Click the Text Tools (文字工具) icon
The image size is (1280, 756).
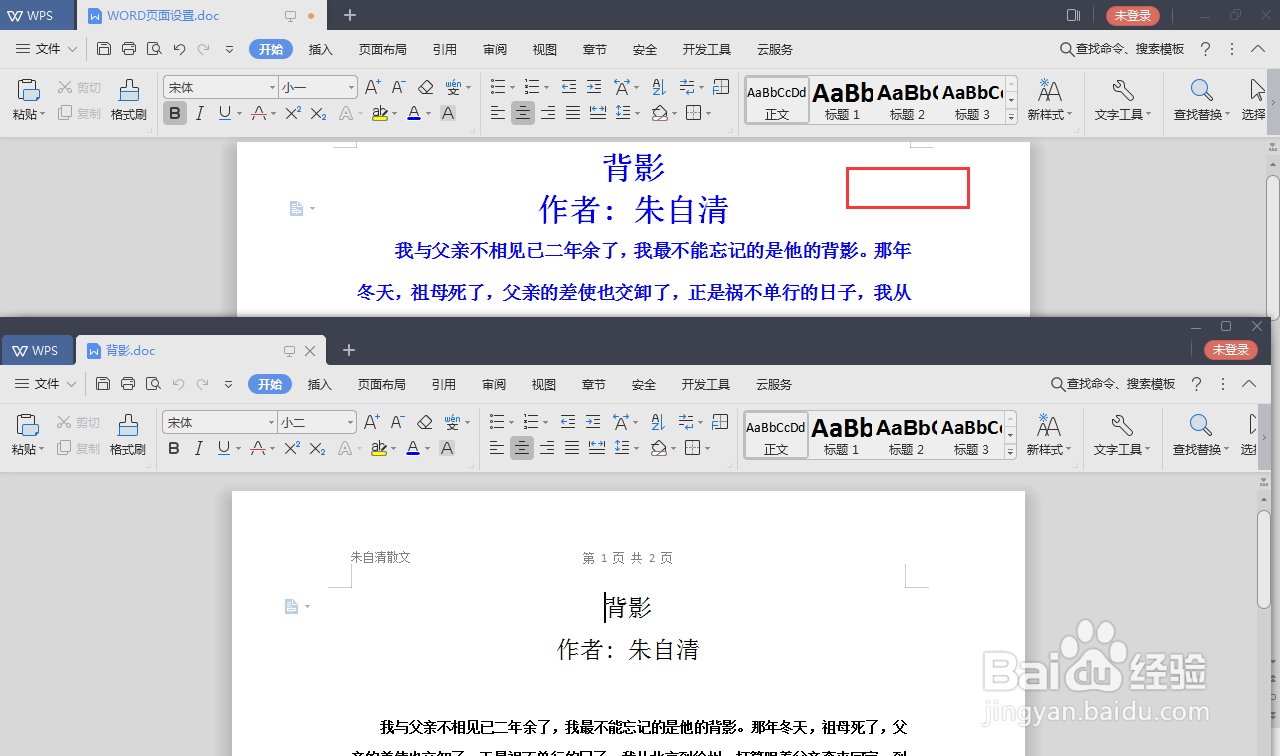click(x=1122, y=98)
